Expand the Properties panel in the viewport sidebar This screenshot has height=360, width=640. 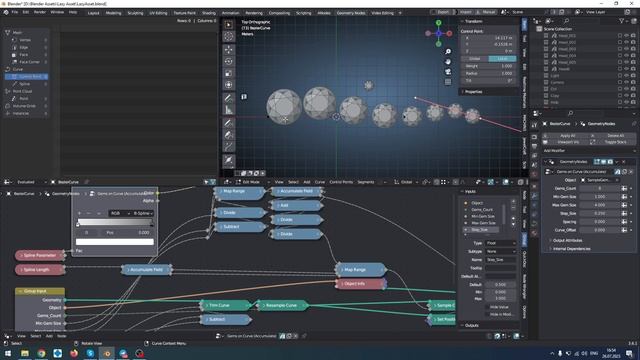[473, 92]
